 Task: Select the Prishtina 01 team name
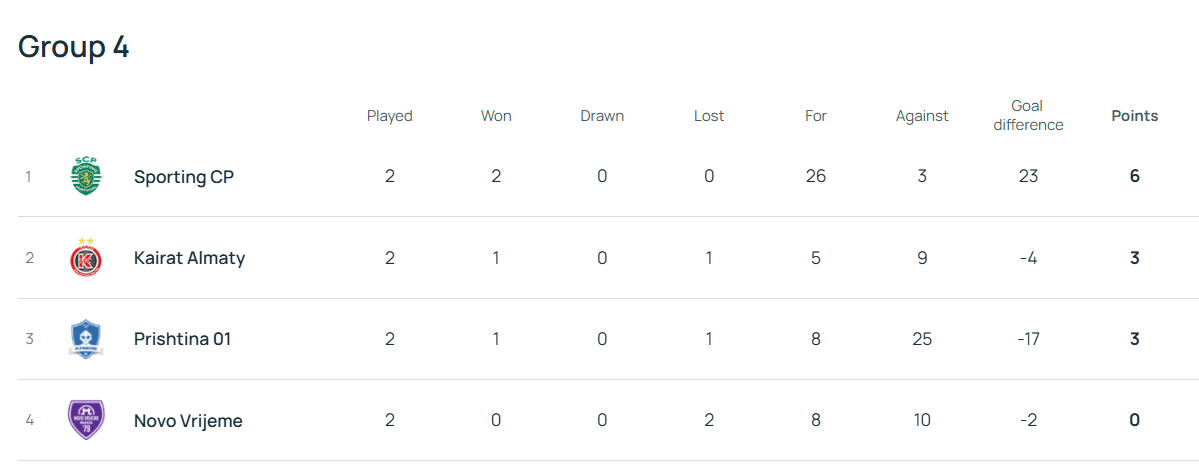[x=182, y=339]
